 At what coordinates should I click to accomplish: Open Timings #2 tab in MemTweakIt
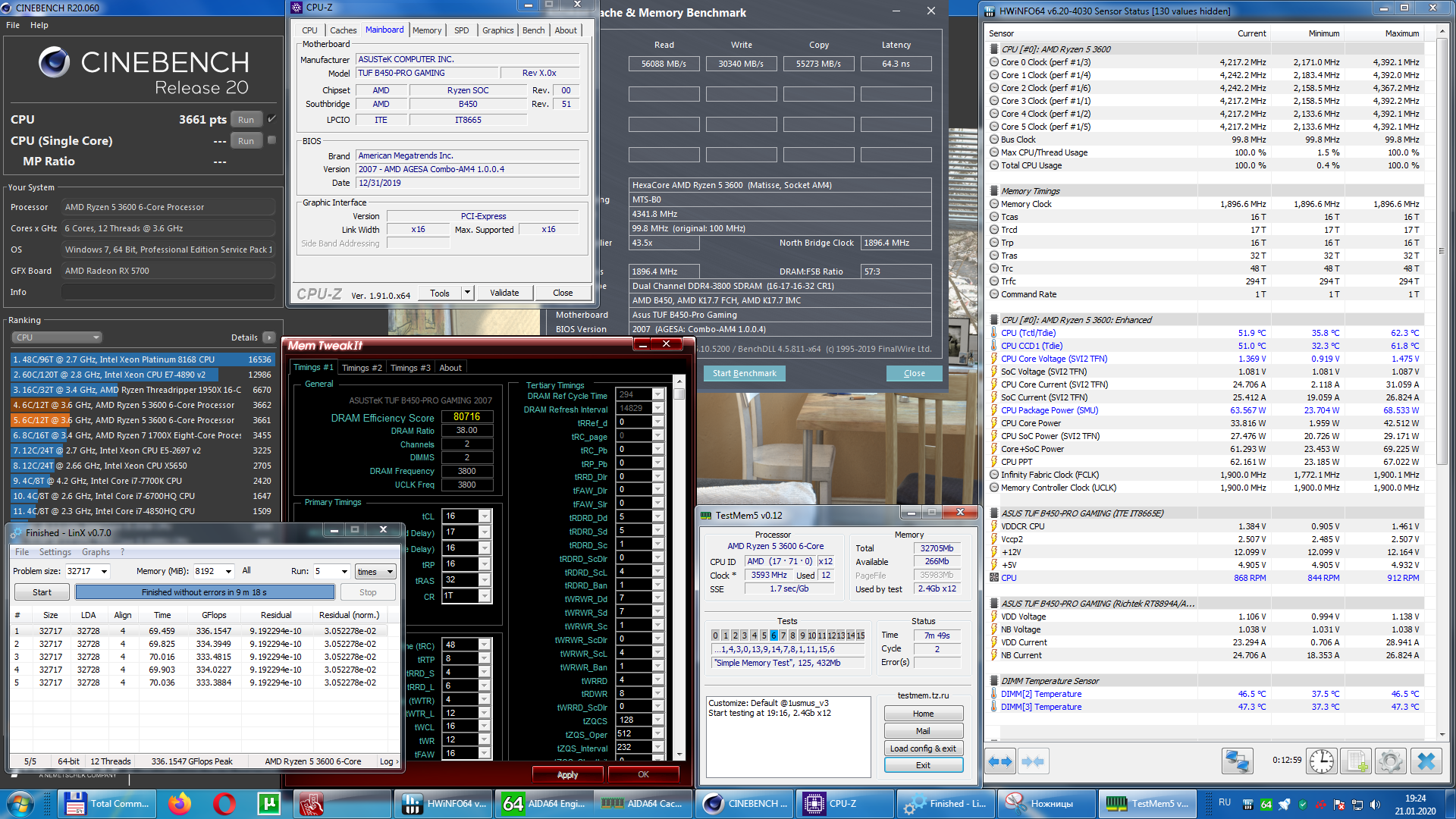362,368
